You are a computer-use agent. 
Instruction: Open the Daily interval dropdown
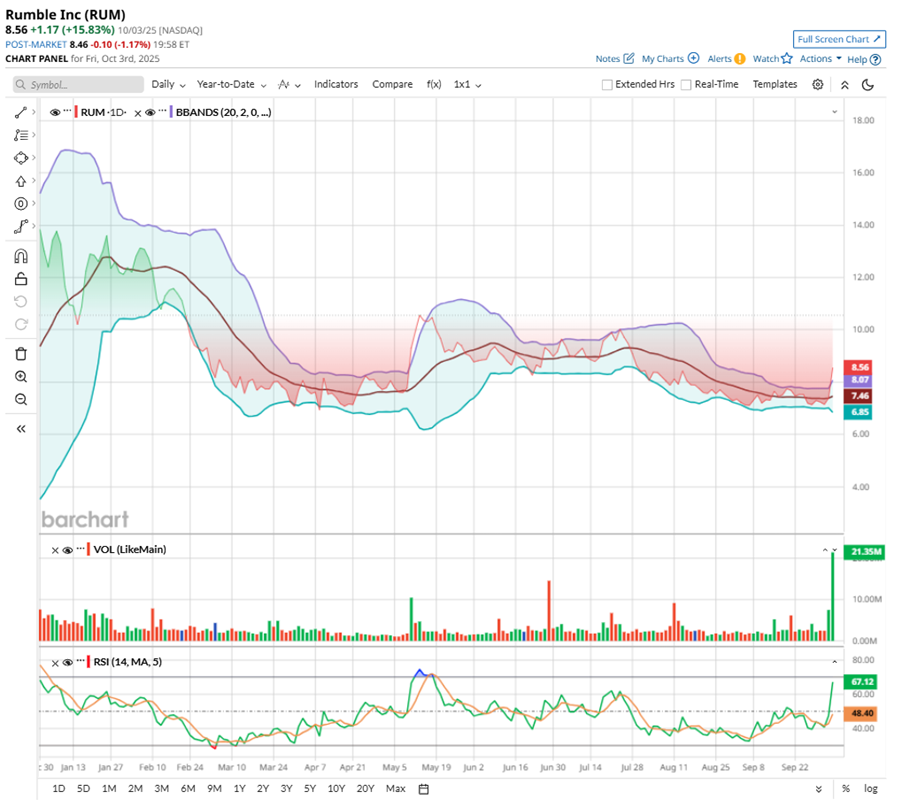(168, 85)
